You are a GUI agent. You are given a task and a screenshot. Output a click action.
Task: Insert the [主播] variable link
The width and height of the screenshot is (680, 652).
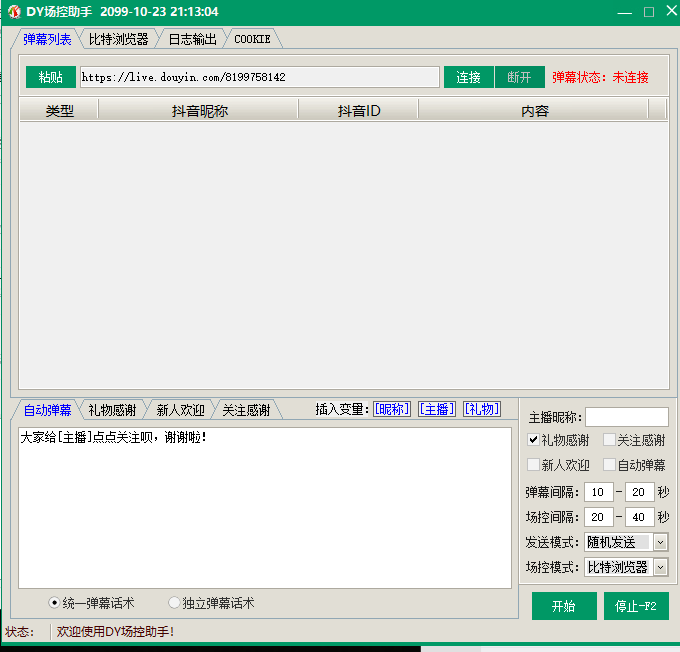437,409
